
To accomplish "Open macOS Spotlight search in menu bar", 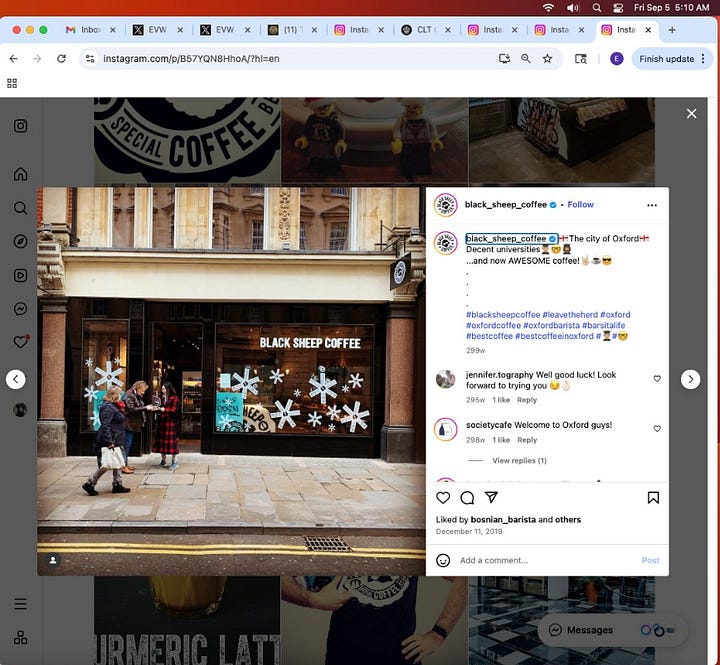I will tap(596, 8).
